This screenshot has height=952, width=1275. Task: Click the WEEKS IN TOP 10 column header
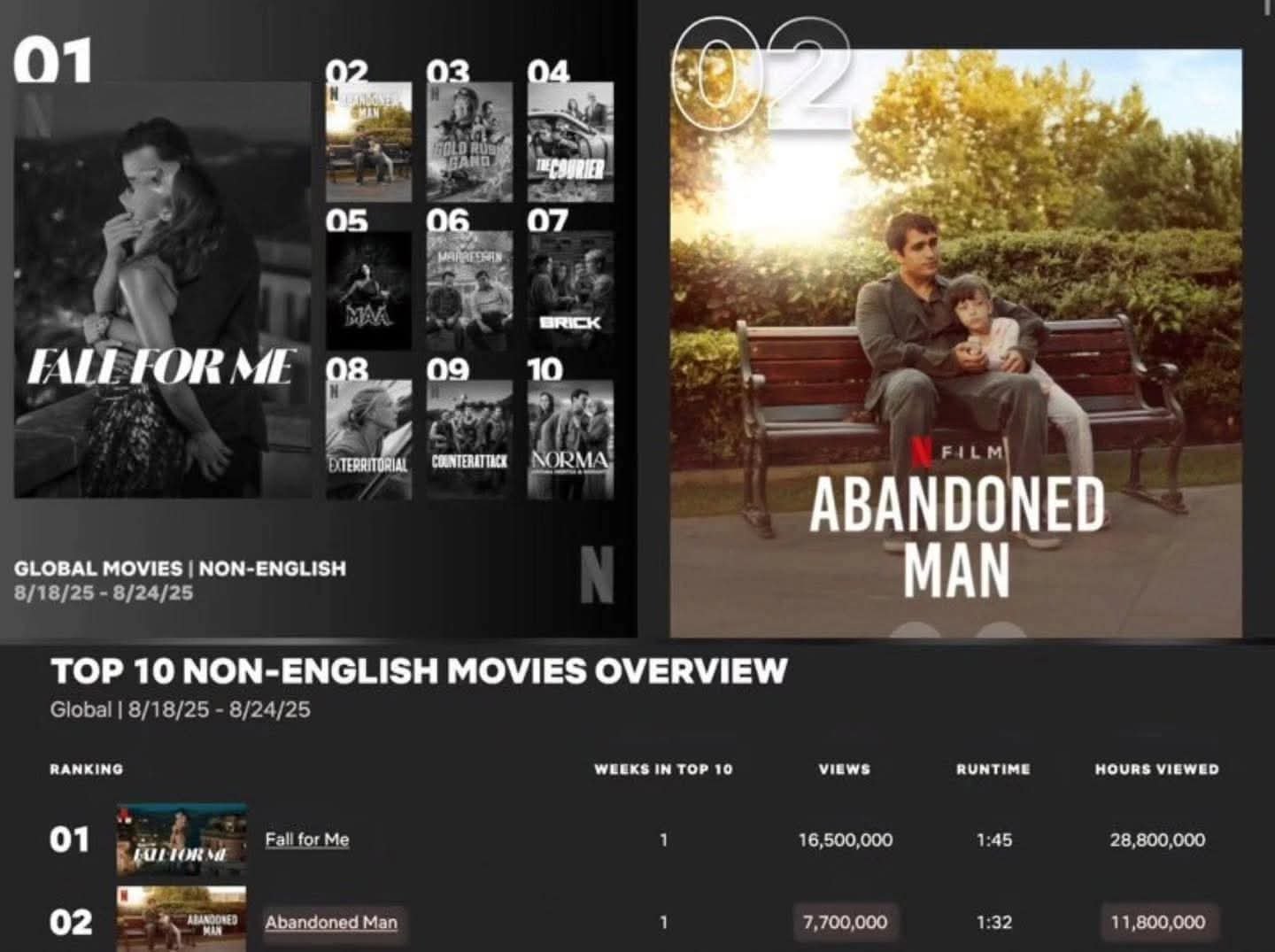[663, 769]
